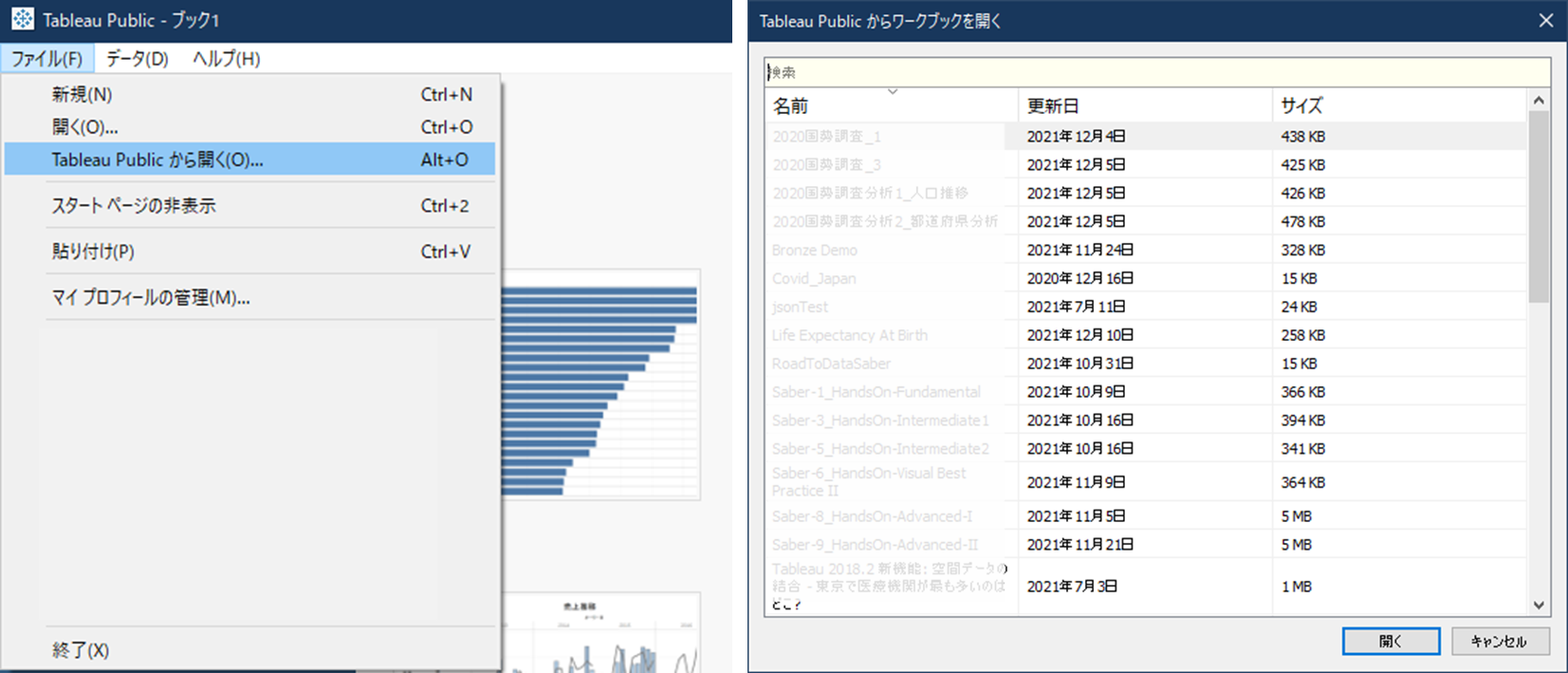The image size is (1568, 673).
Task: Choose 新規(N) from the file menu
Action: [250, 95]
